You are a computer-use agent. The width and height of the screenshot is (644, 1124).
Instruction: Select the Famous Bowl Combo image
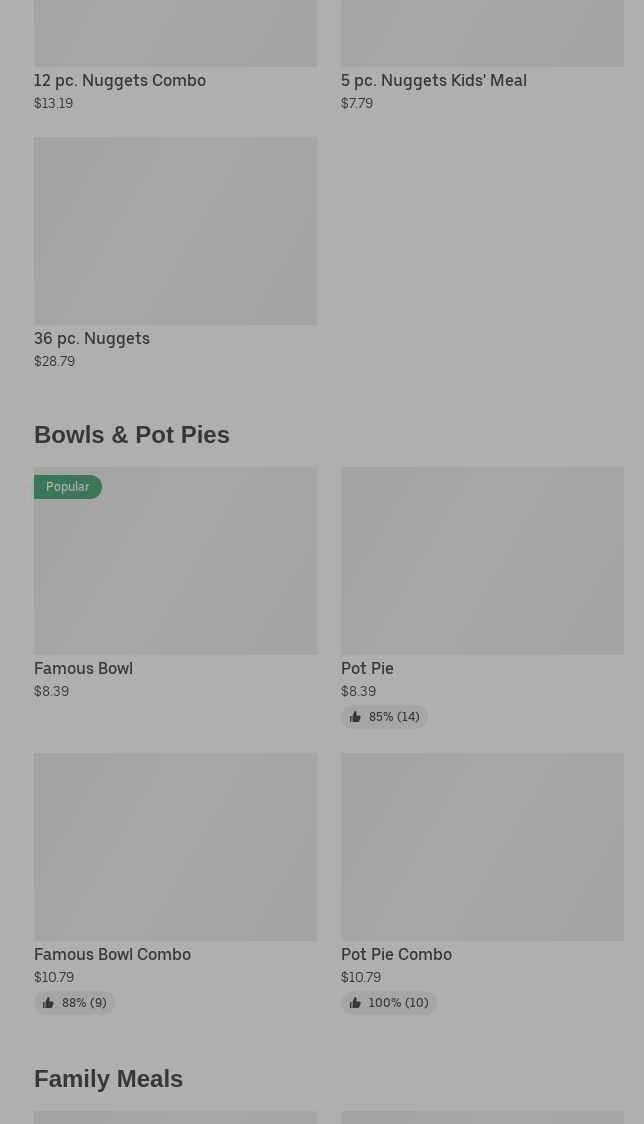tap(175, 846)
